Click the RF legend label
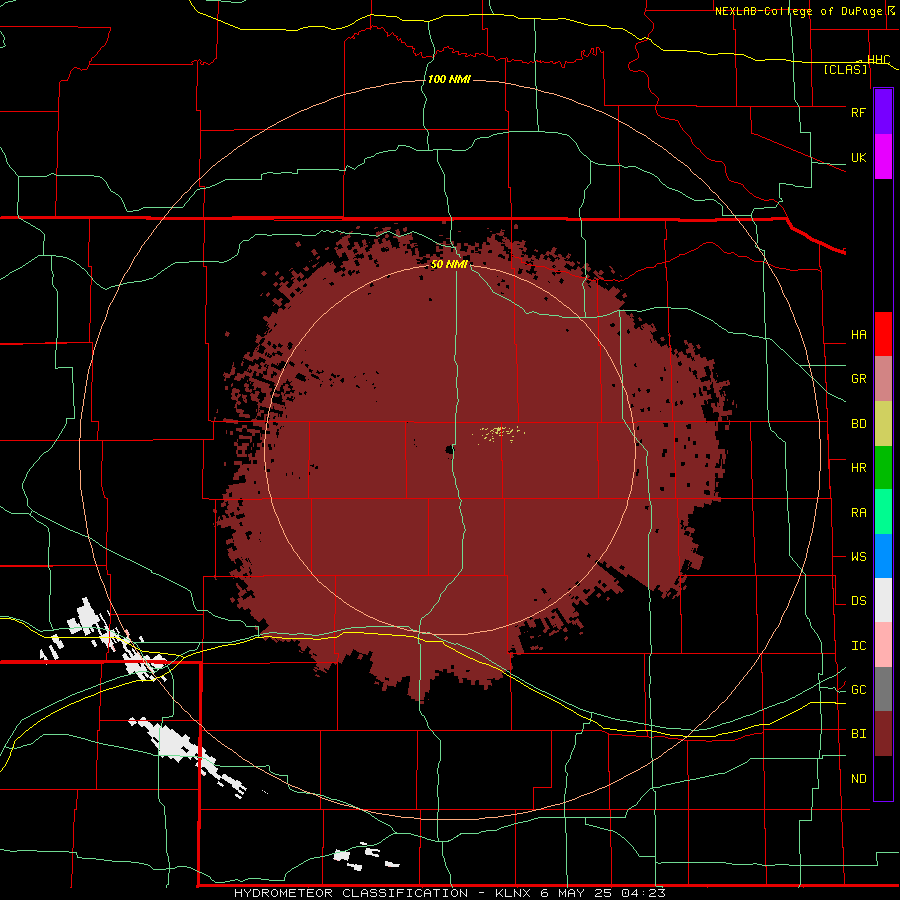Image resolution: width=900 pixels, height=900 pixels. pos(859,113)
